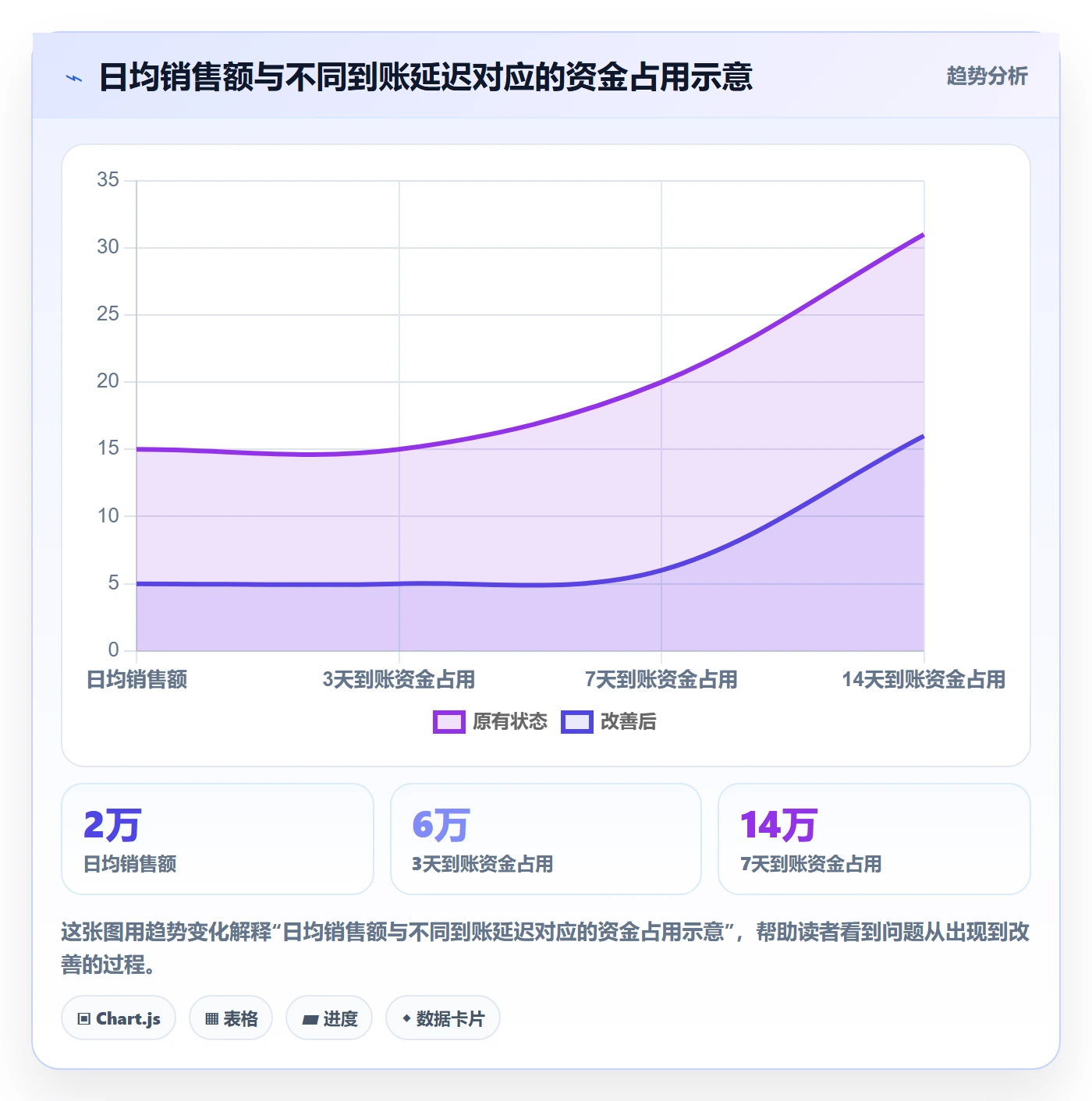Viewport: 1092px width, 1101px height.
Task: Click the y-axis value 10
Action: pyautogui.click(x=108, y=516)
